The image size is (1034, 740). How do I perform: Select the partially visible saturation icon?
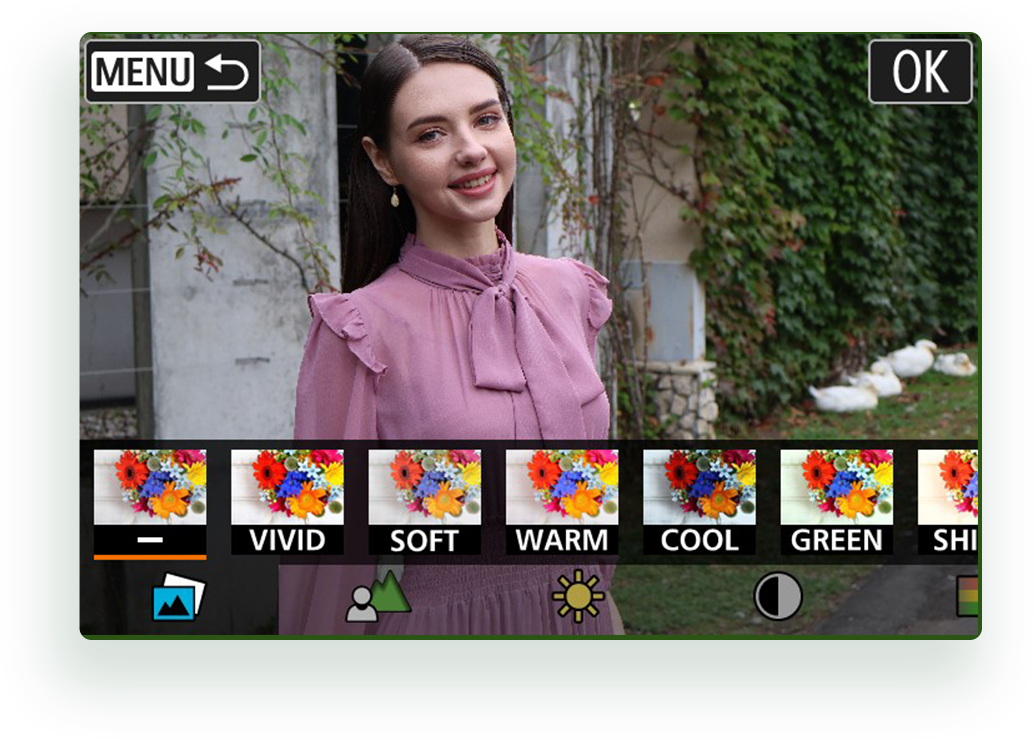(966, 596)
